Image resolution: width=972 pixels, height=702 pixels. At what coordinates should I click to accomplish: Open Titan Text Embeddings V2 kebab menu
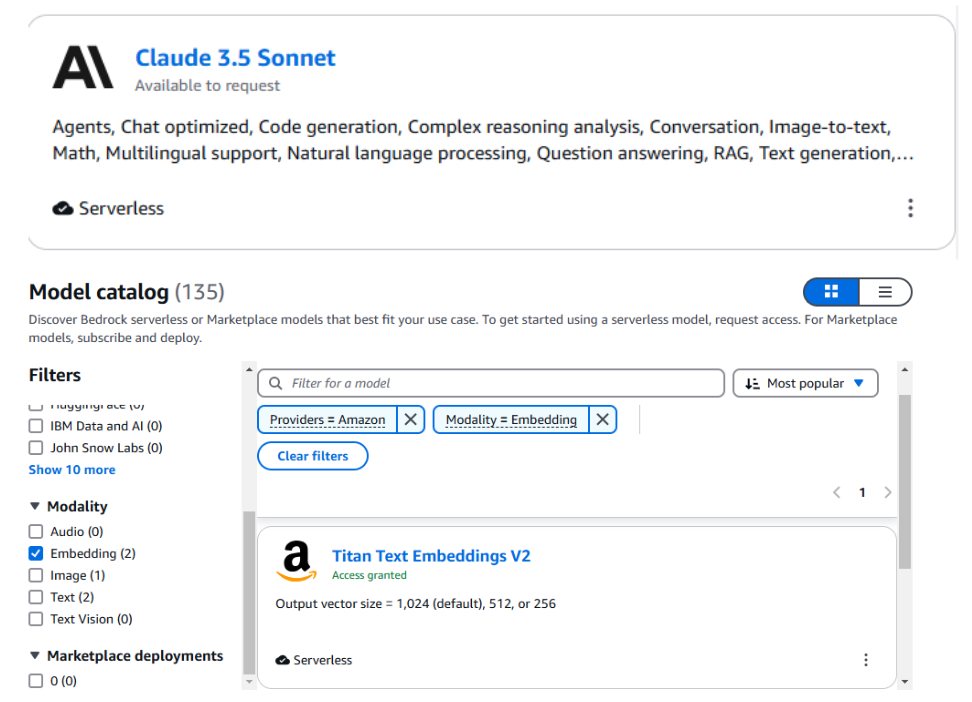[866, 660]
